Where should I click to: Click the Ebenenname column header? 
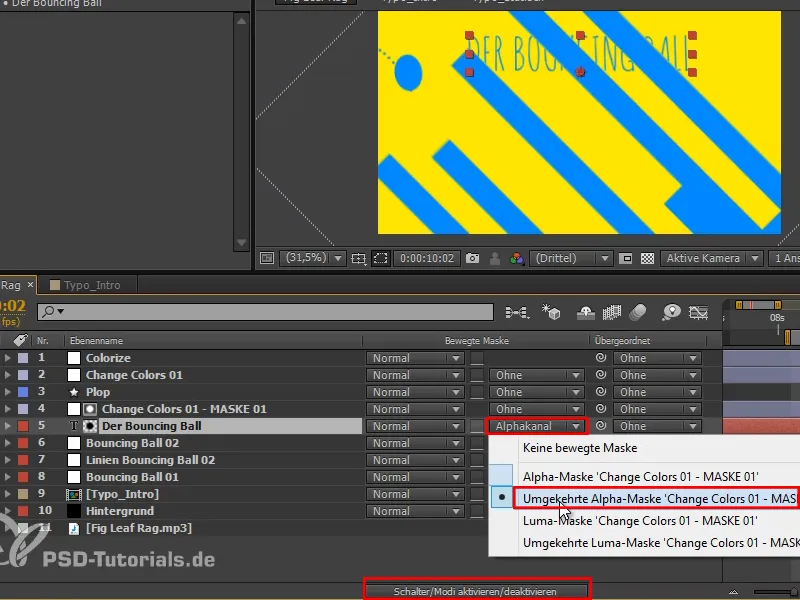tap(96, 340)
